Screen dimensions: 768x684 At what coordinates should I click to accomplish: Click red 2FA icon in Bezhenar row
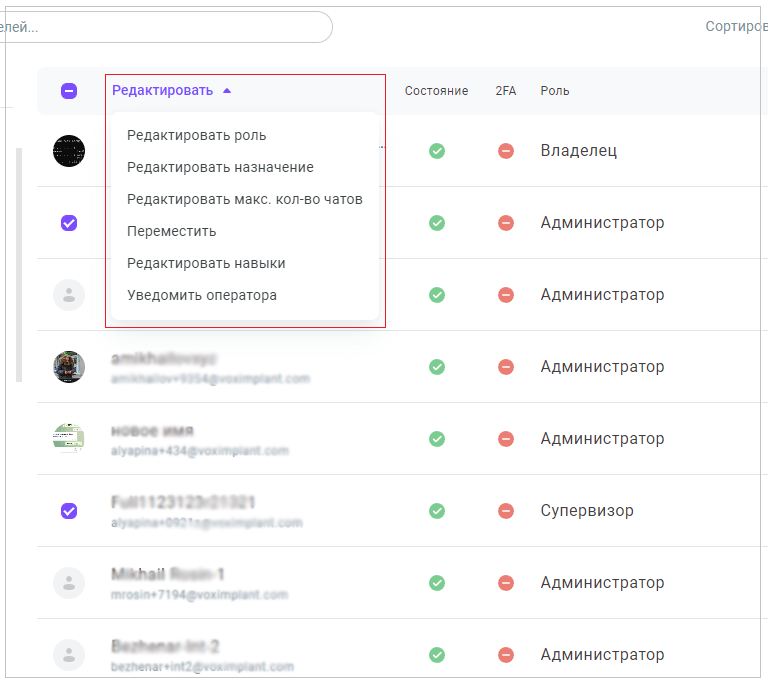click(x=506, y=655)
